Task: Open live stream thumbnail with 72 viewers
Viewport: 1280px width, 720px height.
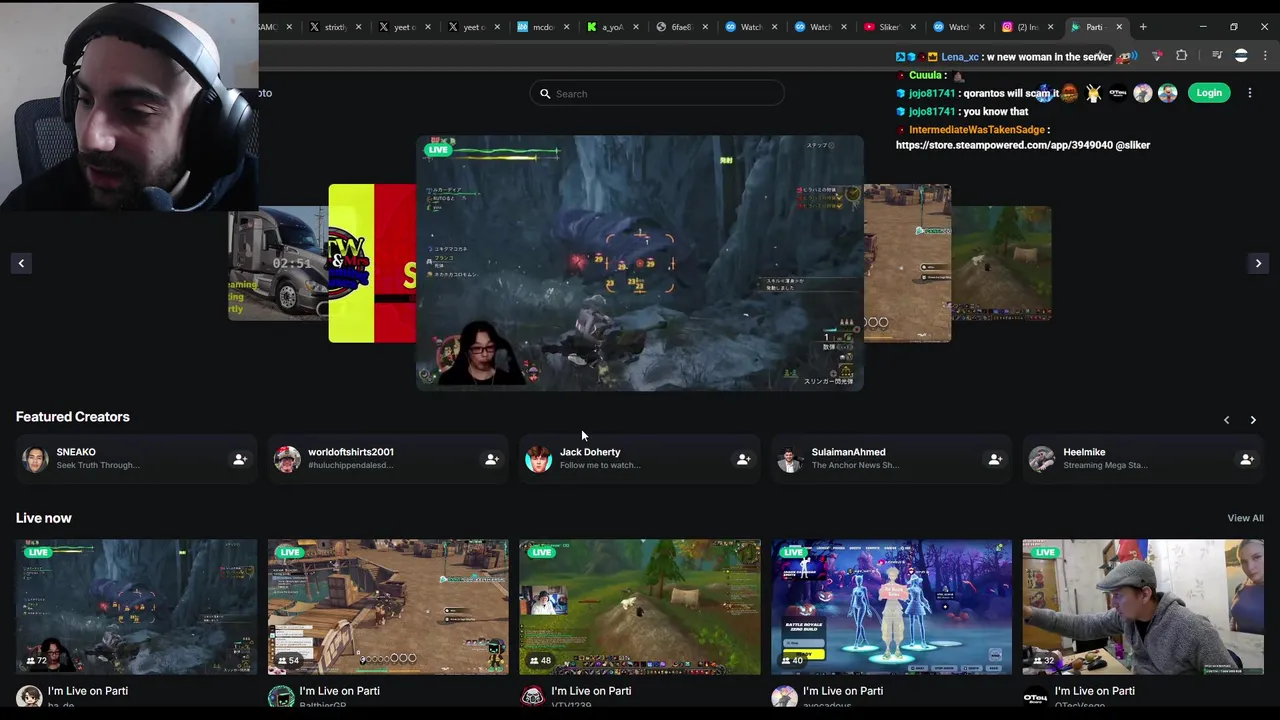Action: (136, 607)
